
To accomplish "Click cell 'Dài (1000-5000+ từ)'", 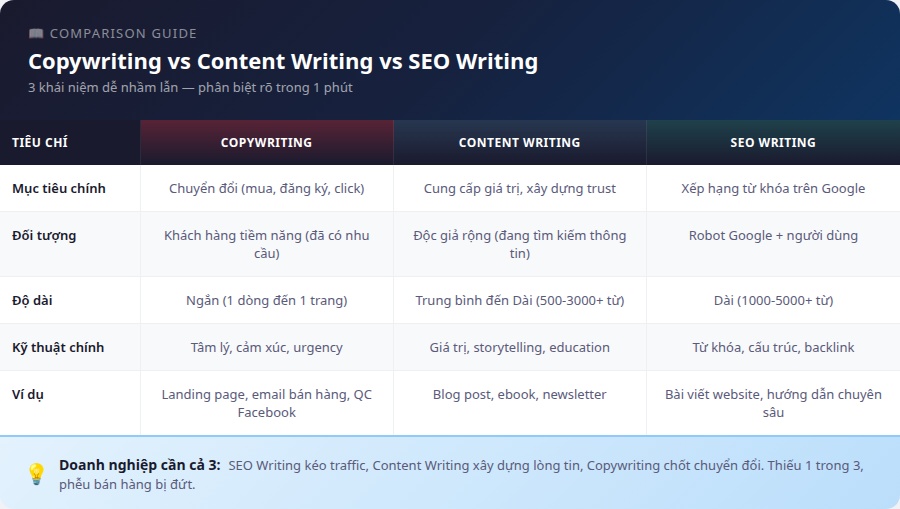I will pyautogui.click(x=773, y=300).
